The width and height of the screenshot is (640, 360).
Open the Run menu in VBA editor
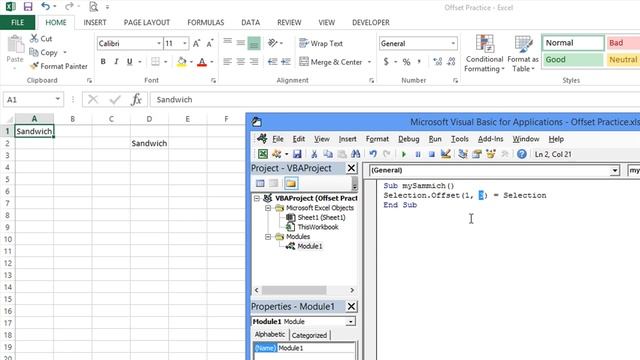tap(435, 139)
